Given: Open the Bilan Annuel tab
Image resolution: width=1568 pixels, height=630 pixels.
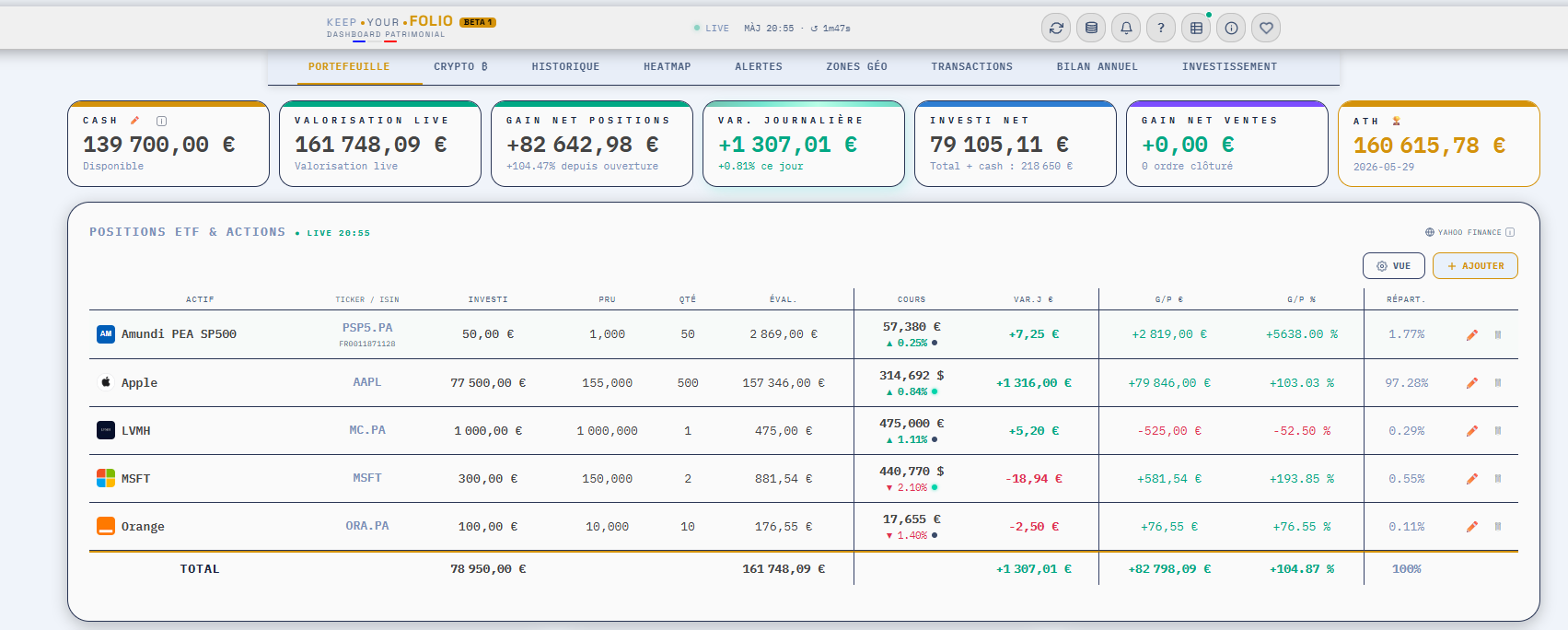Looking at the screenshot, I should point(1098,67).
